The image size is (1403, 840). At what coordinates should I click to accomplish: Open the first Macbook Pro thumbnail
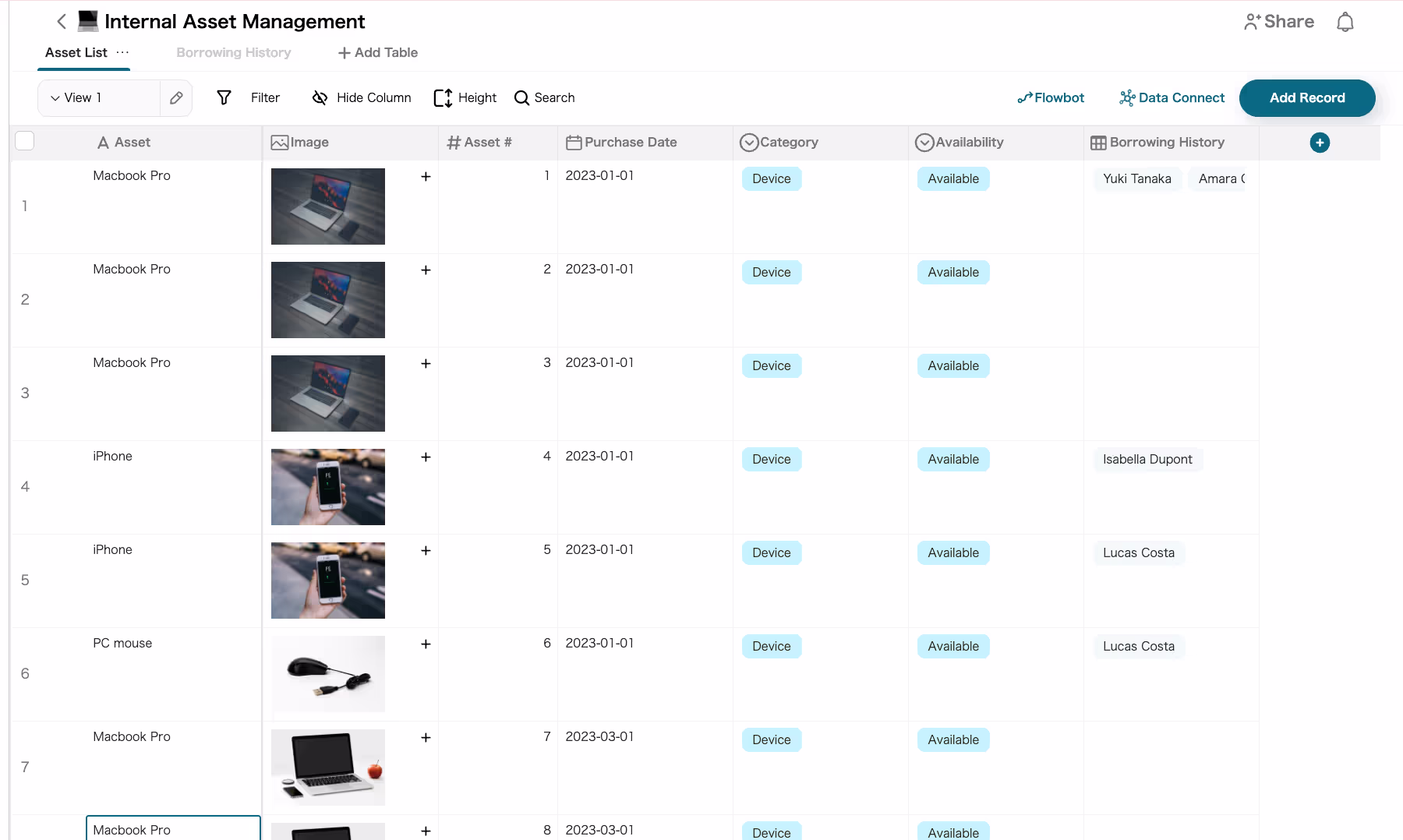(328, 206)
